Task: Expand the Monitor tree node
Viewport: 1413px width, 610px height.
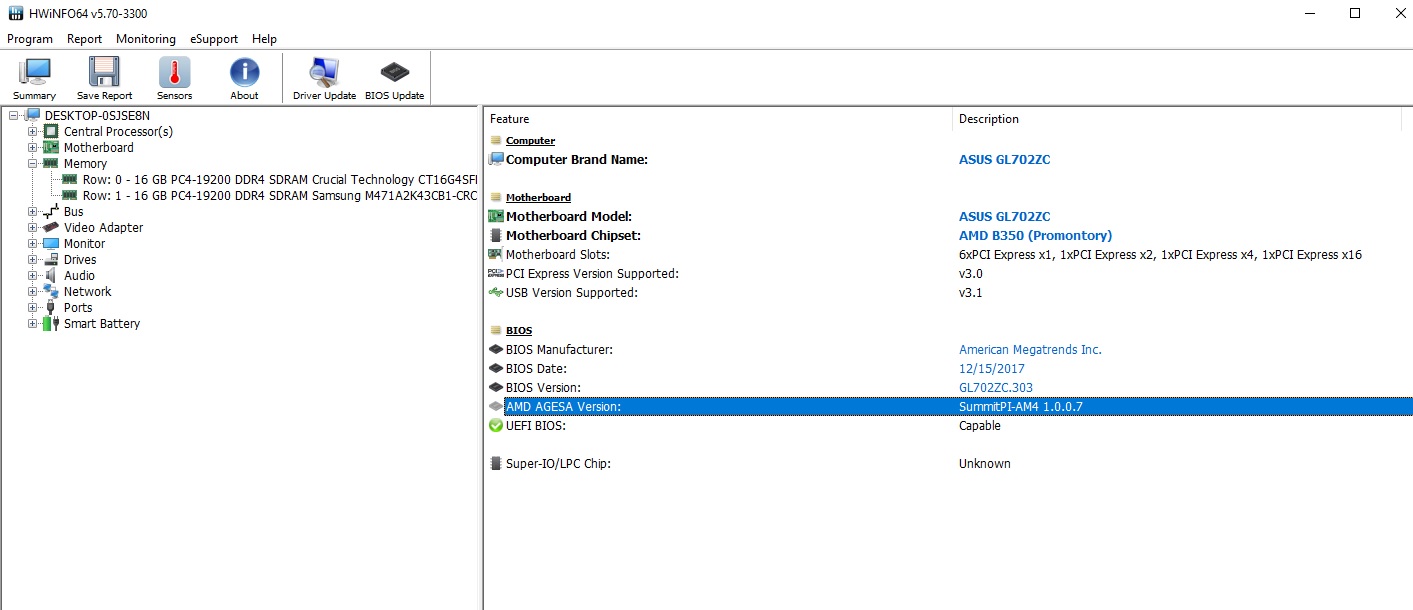Action: 33,244
